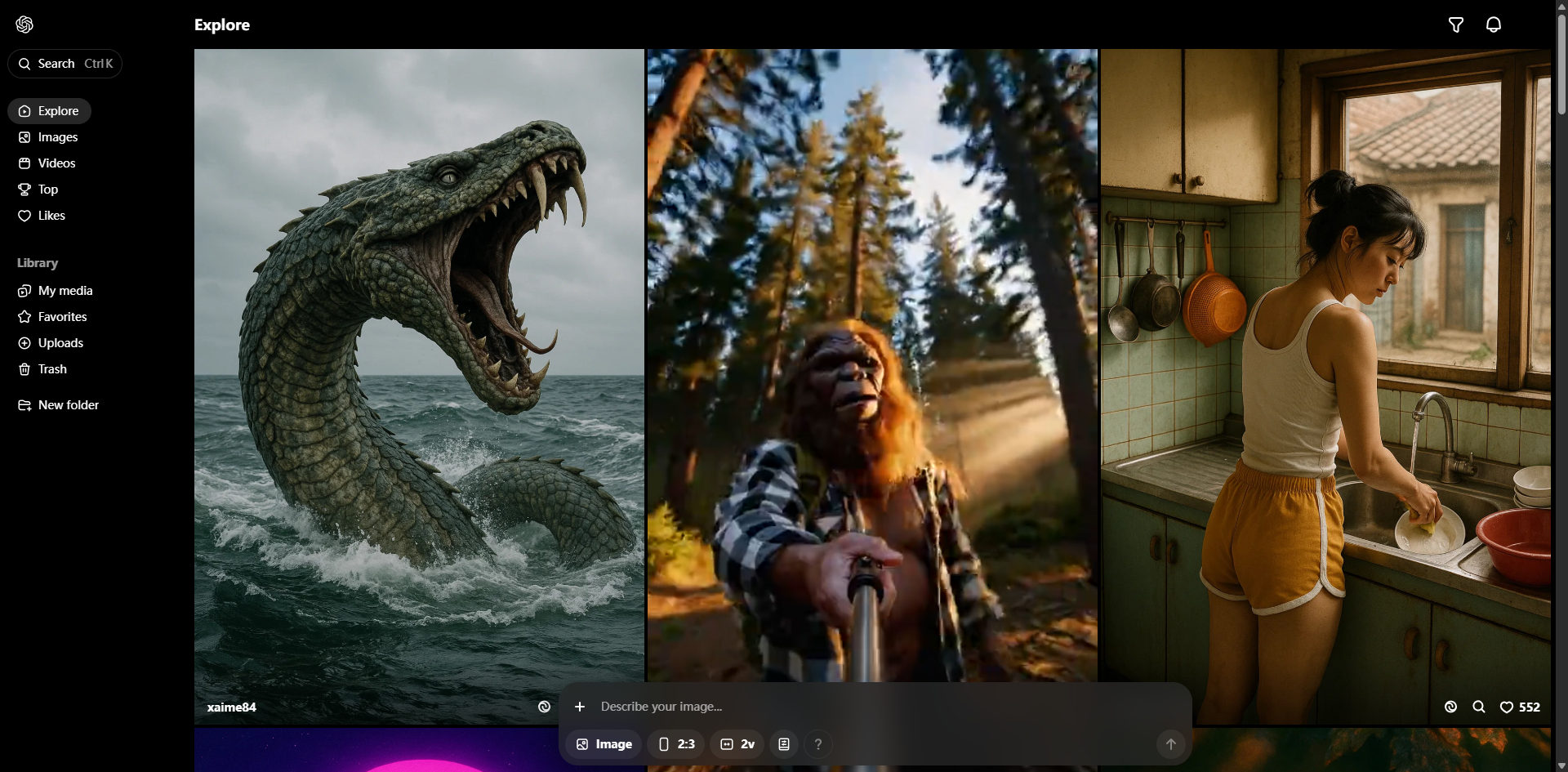
Task: Click the page vertical scrollbar thumb
Action: (x=1561, y=65)
